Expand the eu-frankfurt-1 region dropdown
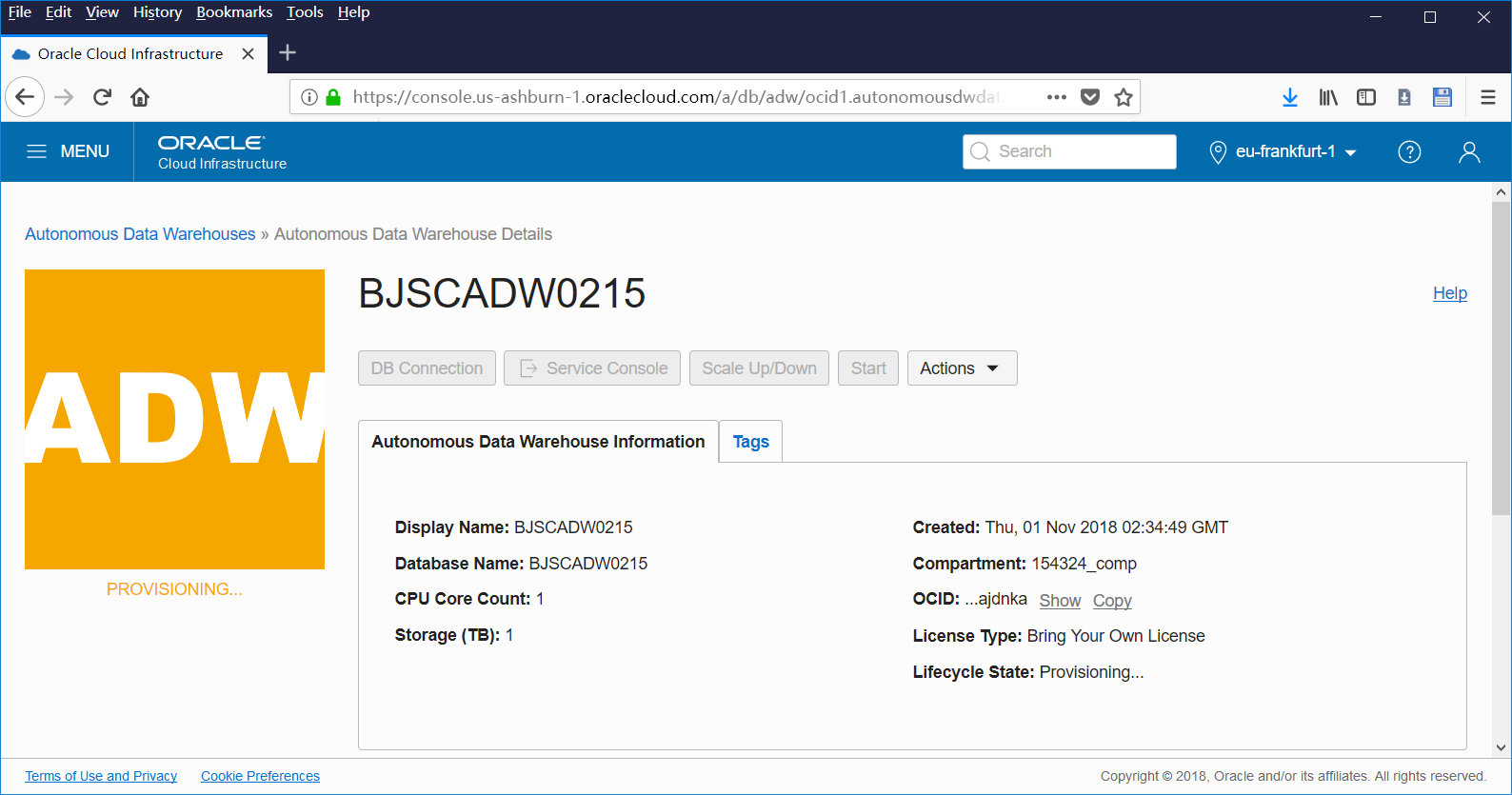 (x=1283, y=151)
